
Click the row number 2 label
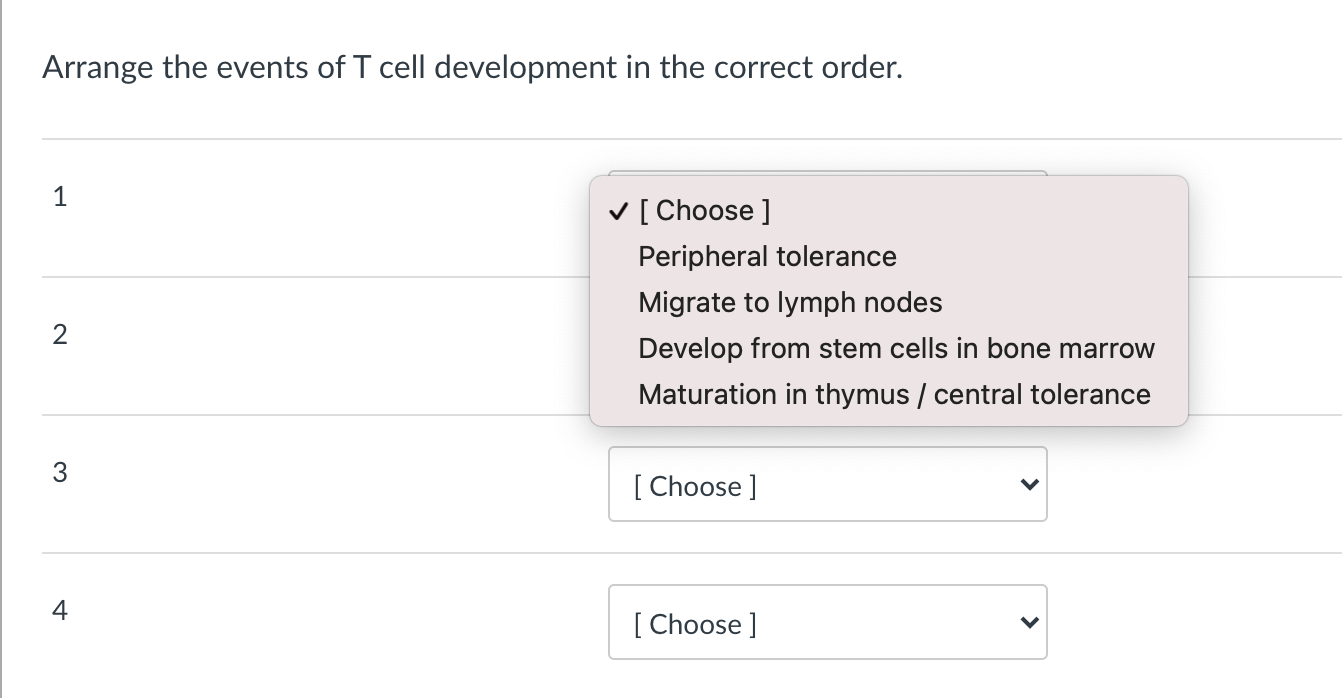coord(60,335)
